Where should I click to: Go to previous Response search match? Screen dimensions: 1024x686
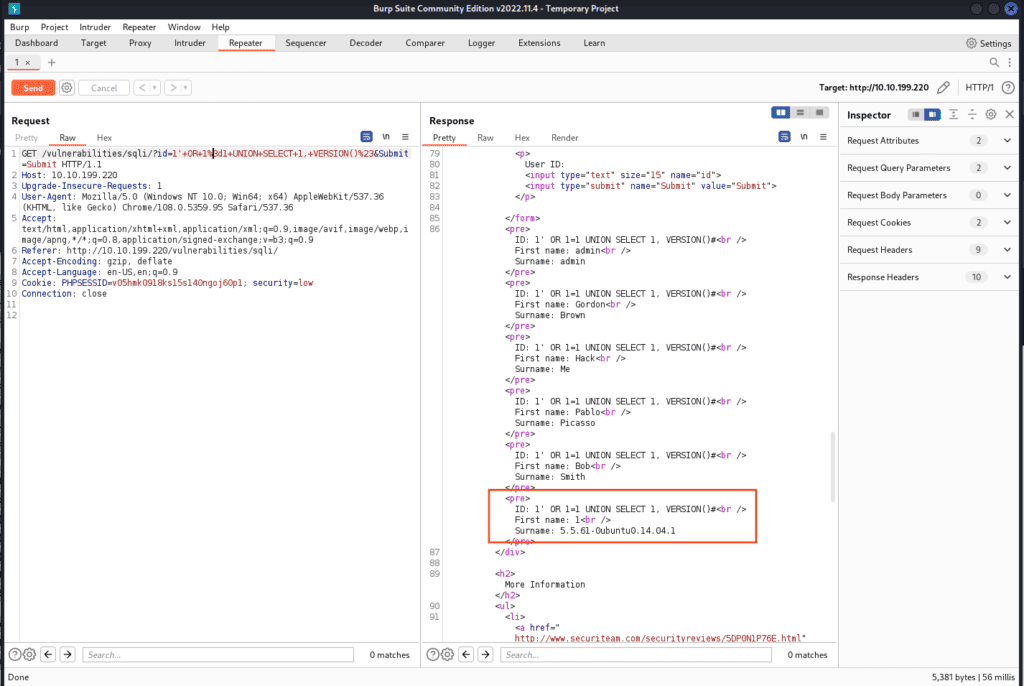pos(466,655)
